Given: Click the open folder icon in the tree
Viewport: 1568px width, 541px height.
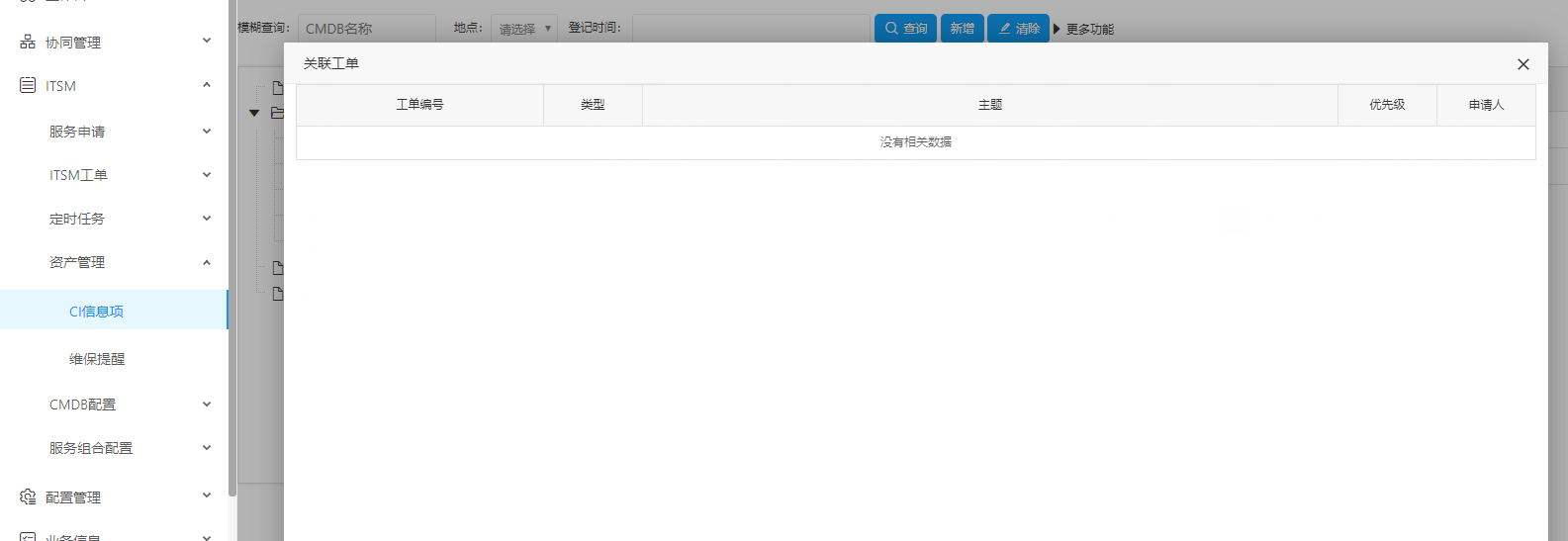Looking at the screenshot, I should tap(277, 113).
